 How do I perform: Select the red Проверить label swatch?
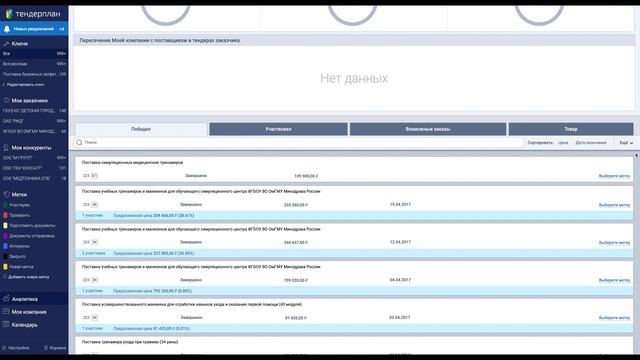point(5,215)
